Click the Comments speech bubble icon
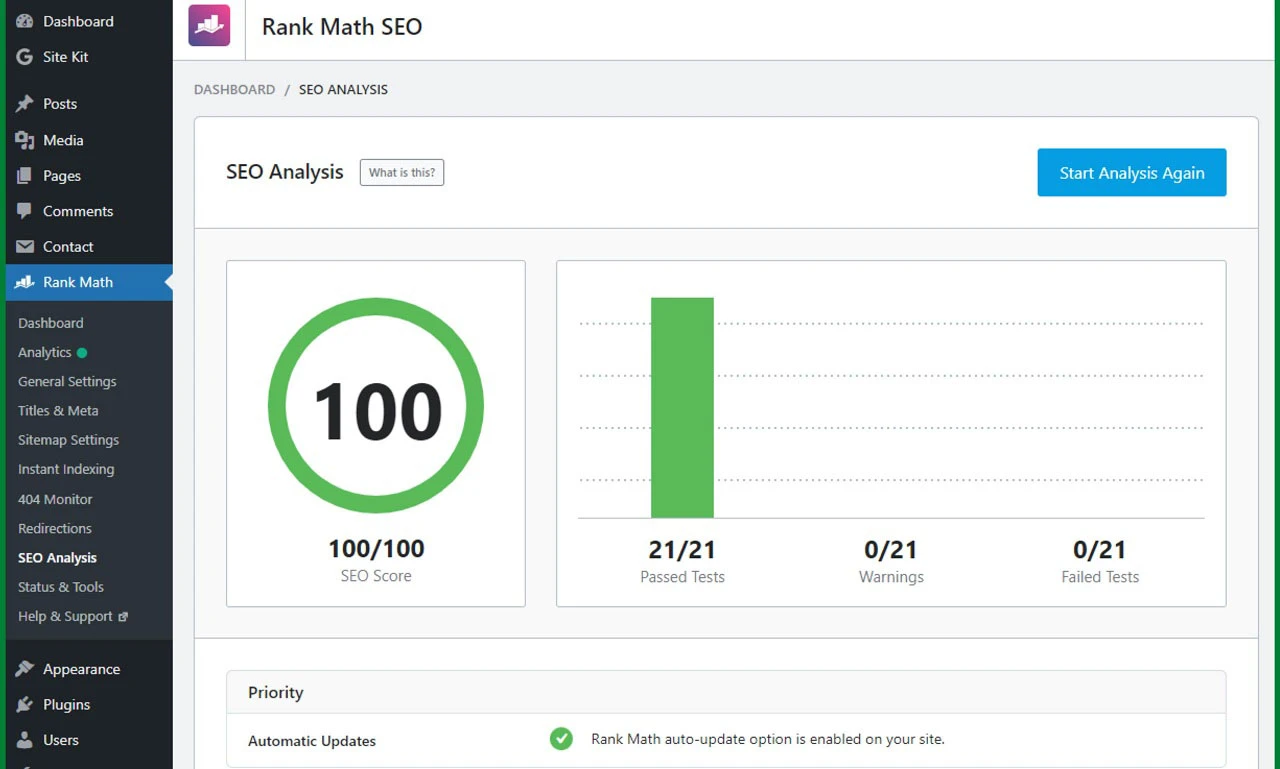 click(25, 211)
